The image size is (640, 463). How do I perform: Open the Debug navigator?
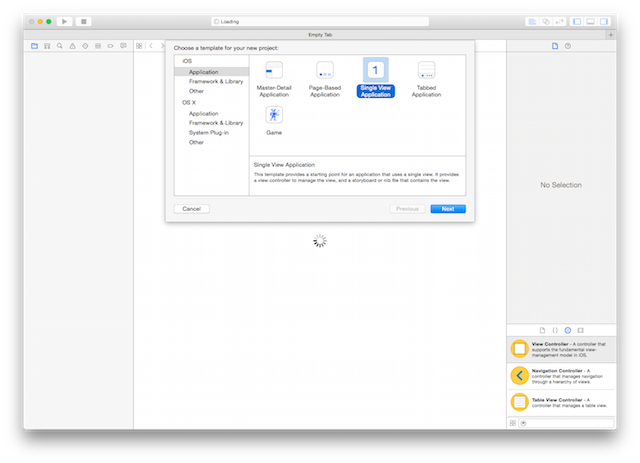coord(98,46)
